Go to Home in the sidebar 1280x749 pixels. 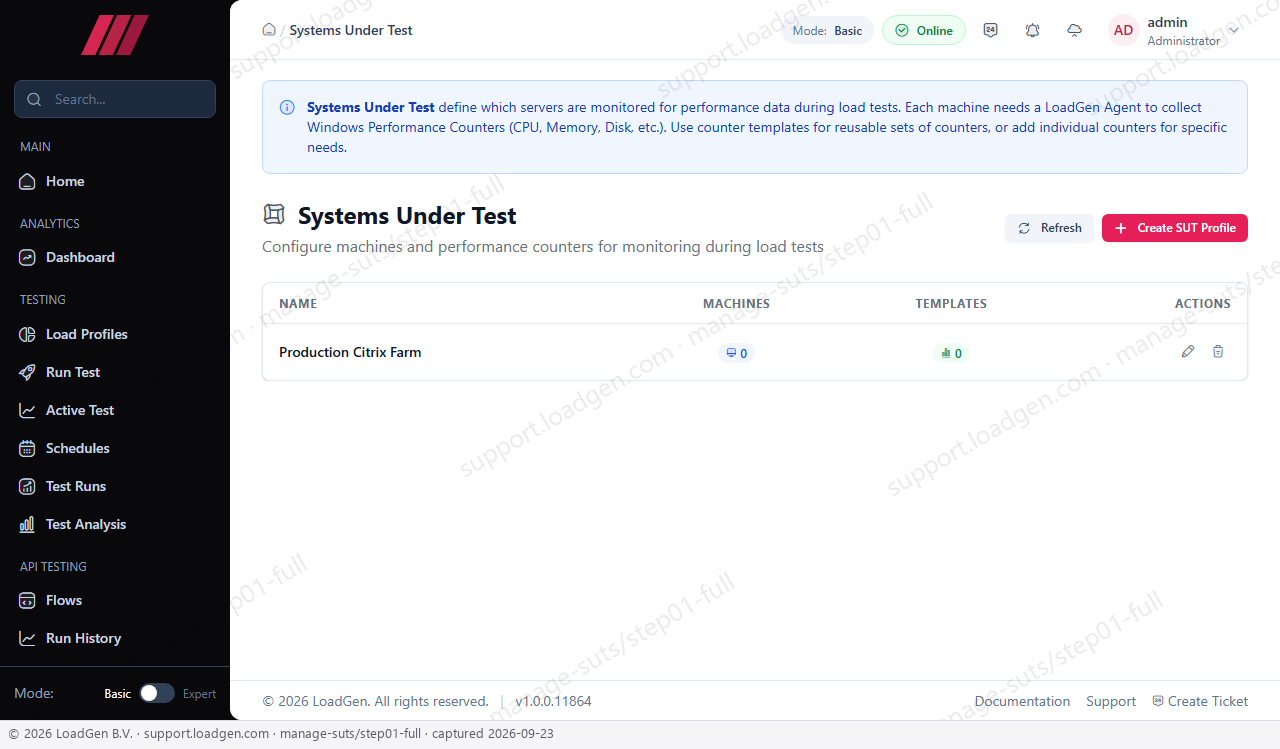pyautogui.click(x=115, y=181)
